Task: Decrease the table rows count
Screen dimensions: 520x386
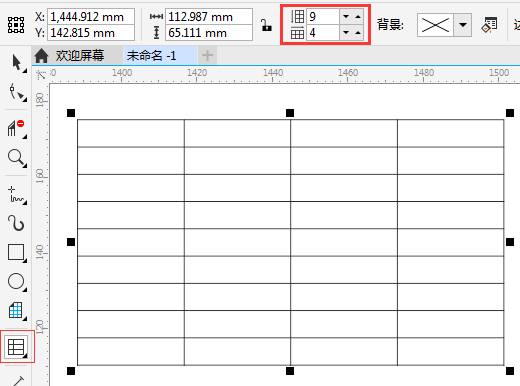Action: [x=346, y=16]
